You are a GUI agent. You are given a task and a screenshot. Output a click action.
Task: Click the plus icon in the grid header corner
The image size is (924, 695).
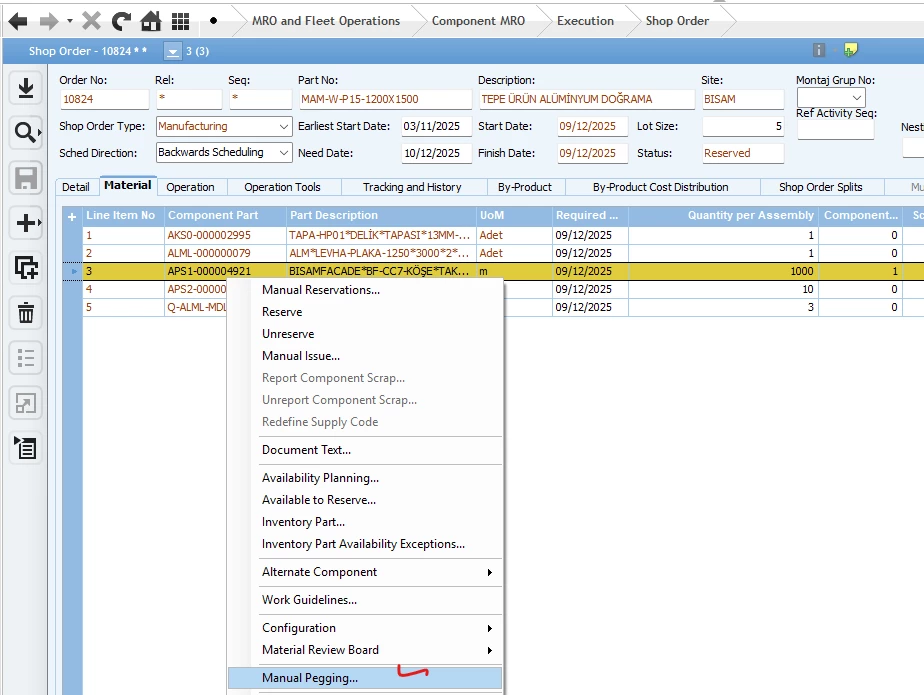click(x=71, y=216)
